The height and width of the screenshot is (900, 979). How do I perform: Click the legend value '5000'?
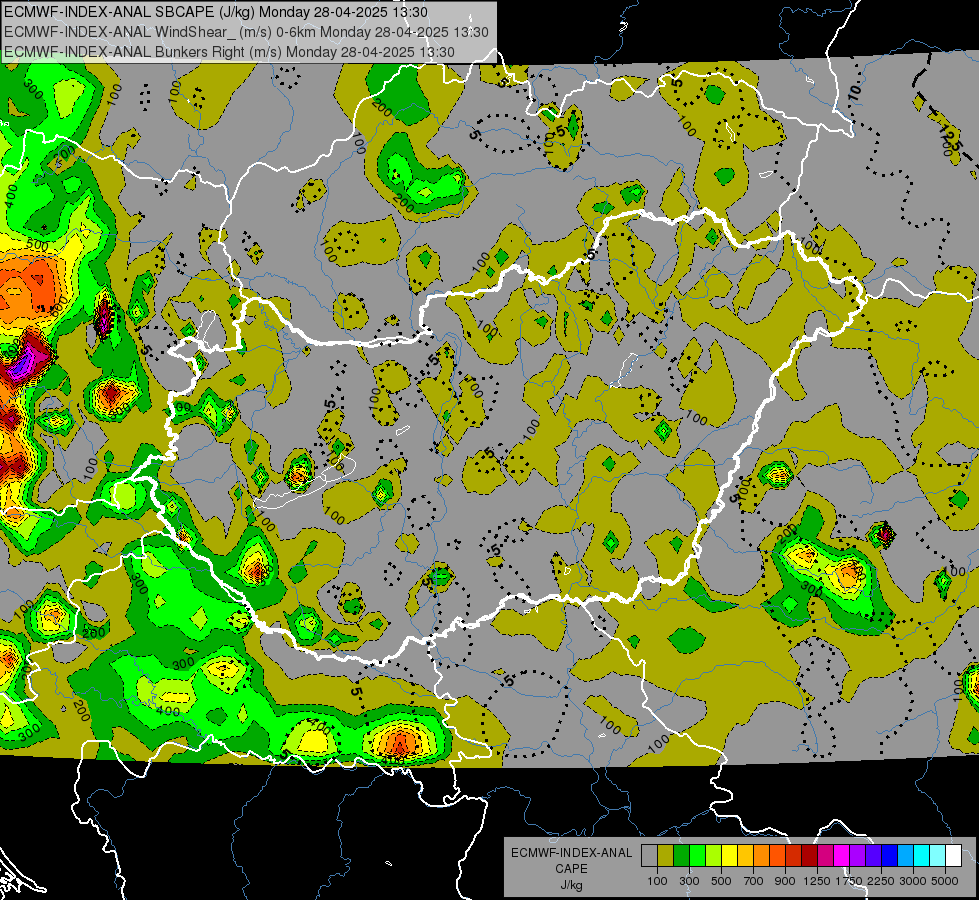[945, 881]
